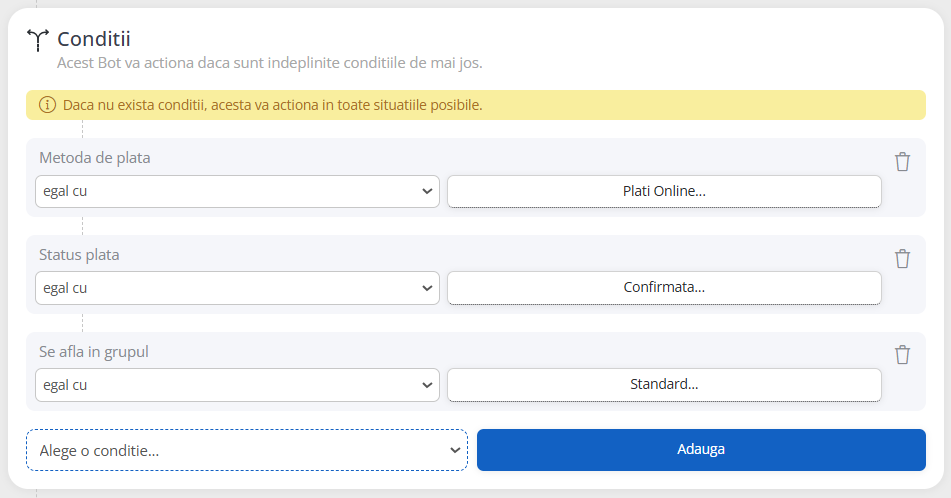Click the Se afla in grupul label

[94, 352]
